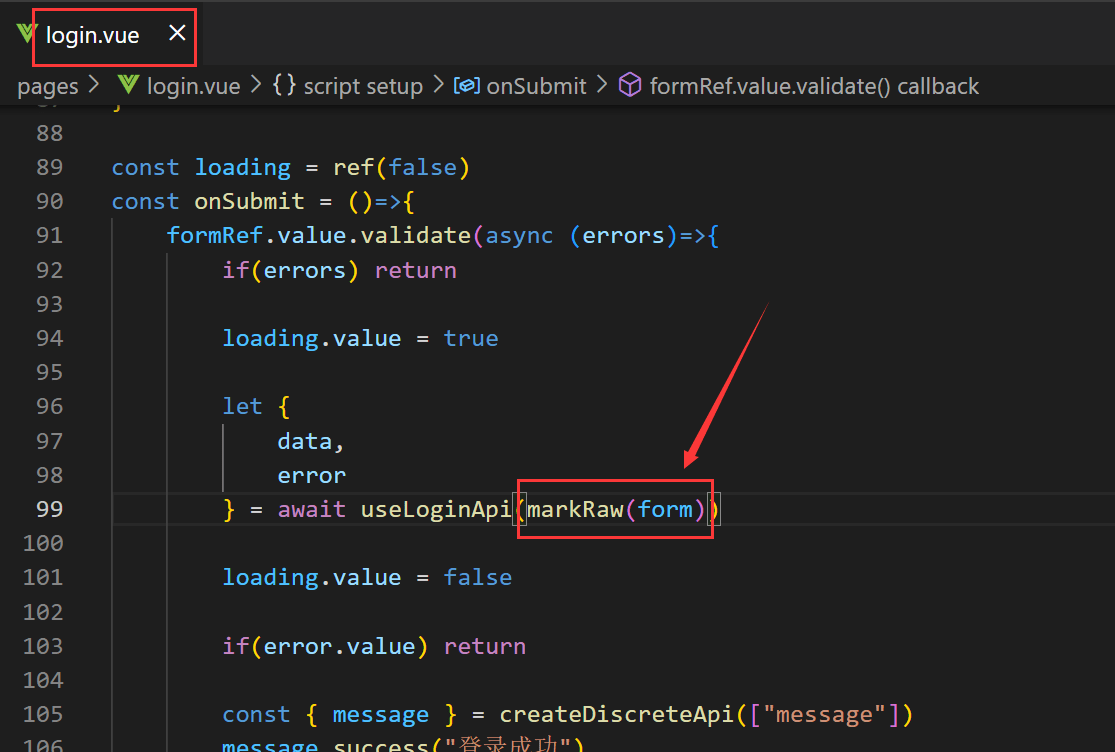Click the chevron right after the pages breadcrumb
Viewport: 1115px width, 752px height.
tap(95, 86)
